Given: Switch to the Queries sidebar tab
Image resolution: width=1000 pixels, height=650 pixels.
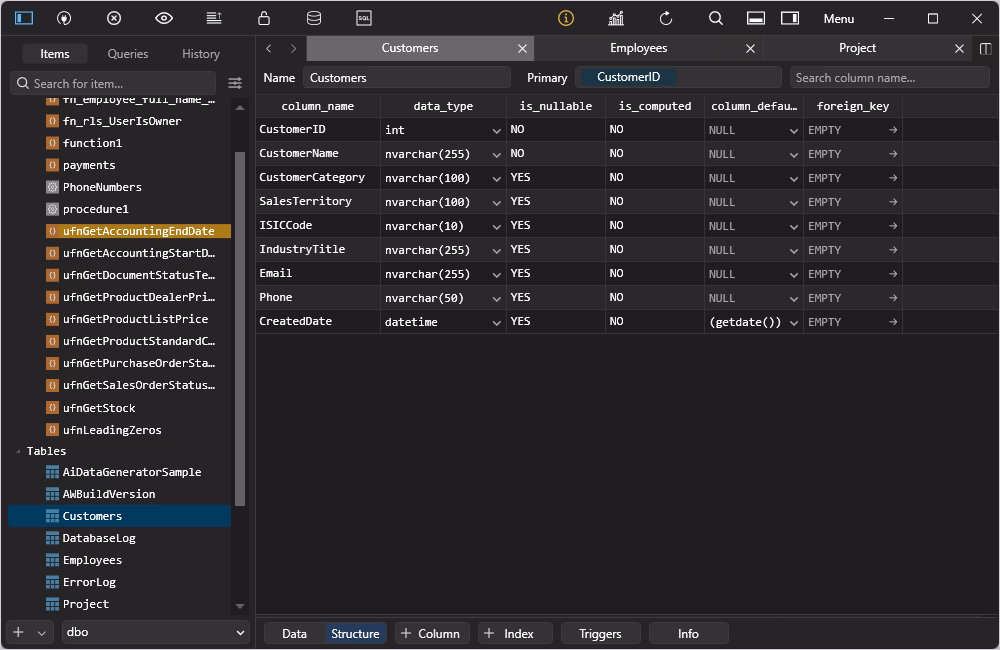Looking at the screenshot, I should 128,54.
